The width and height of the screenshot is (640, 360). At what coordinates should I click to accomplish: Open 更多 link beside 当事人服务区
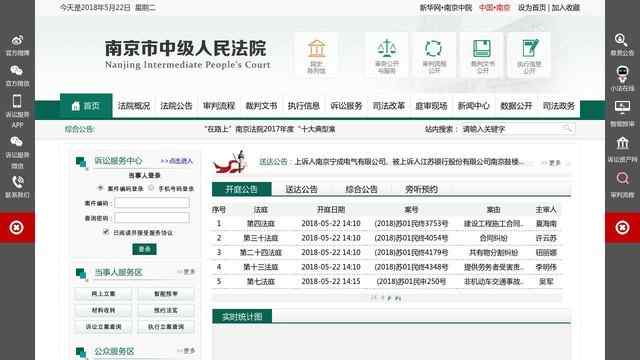click(186, 272)
